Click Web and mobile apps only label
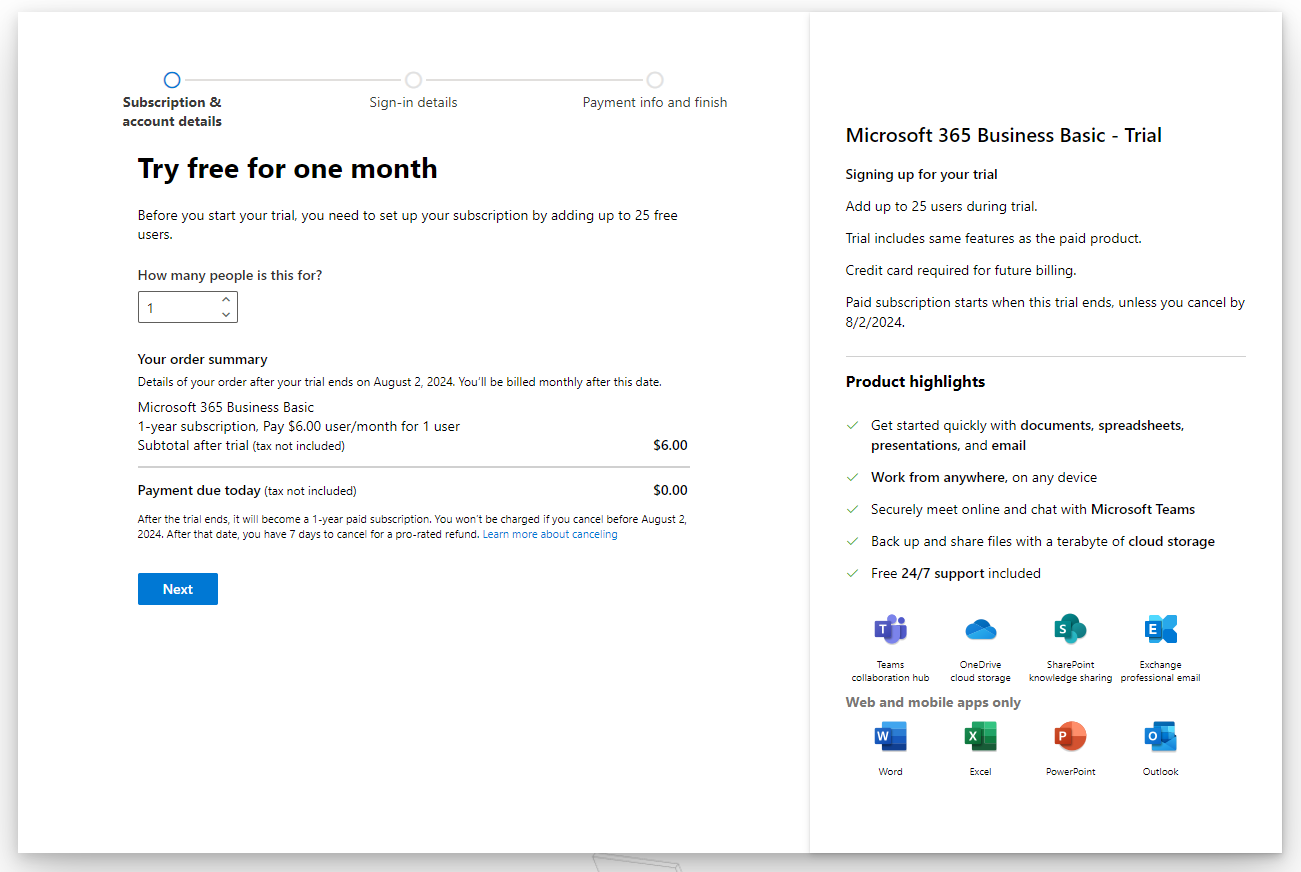This screenshot has height=872, width=1301. point(933,702)
